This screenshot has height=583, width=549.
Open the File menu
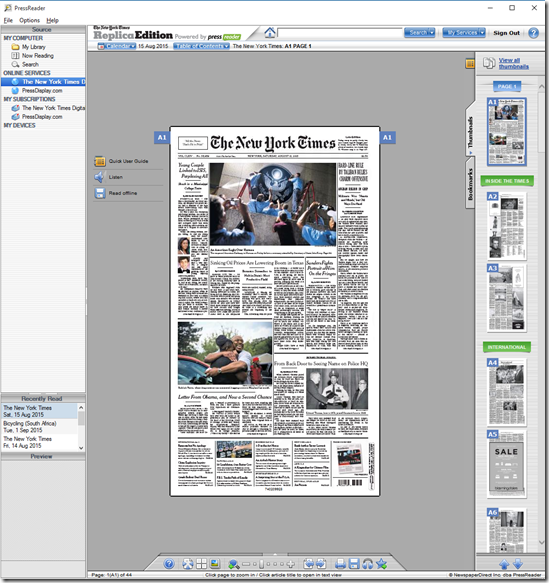(x=8, y=20)
